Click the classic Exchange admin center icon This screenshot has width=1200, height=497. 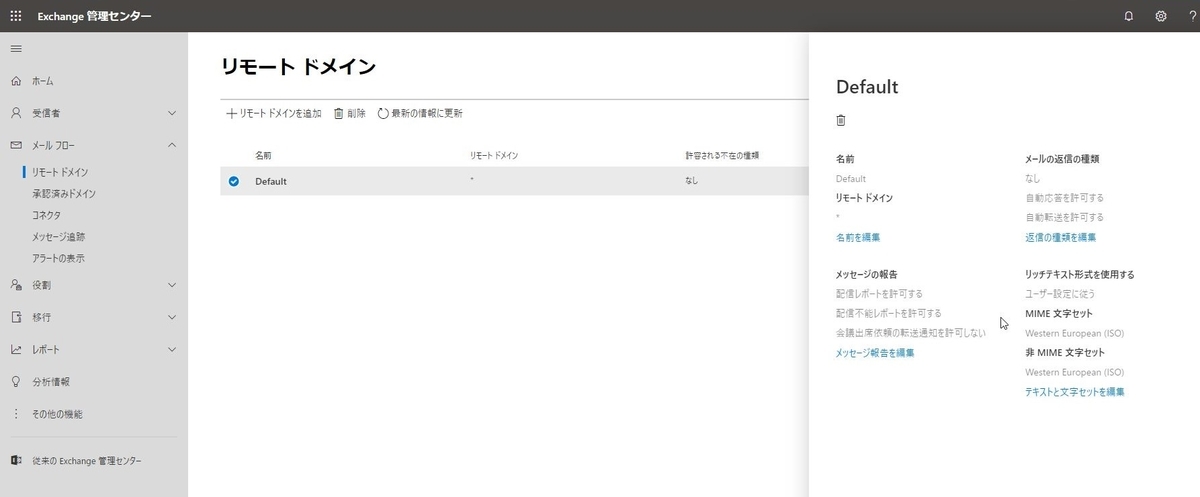(x=16, y=460)
